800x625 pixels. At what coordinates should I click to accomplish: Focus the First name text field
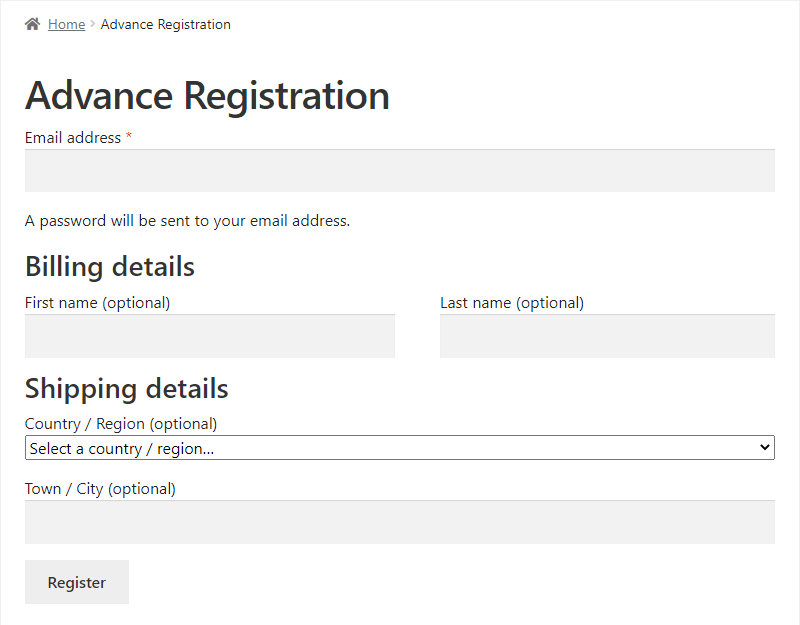209,336
